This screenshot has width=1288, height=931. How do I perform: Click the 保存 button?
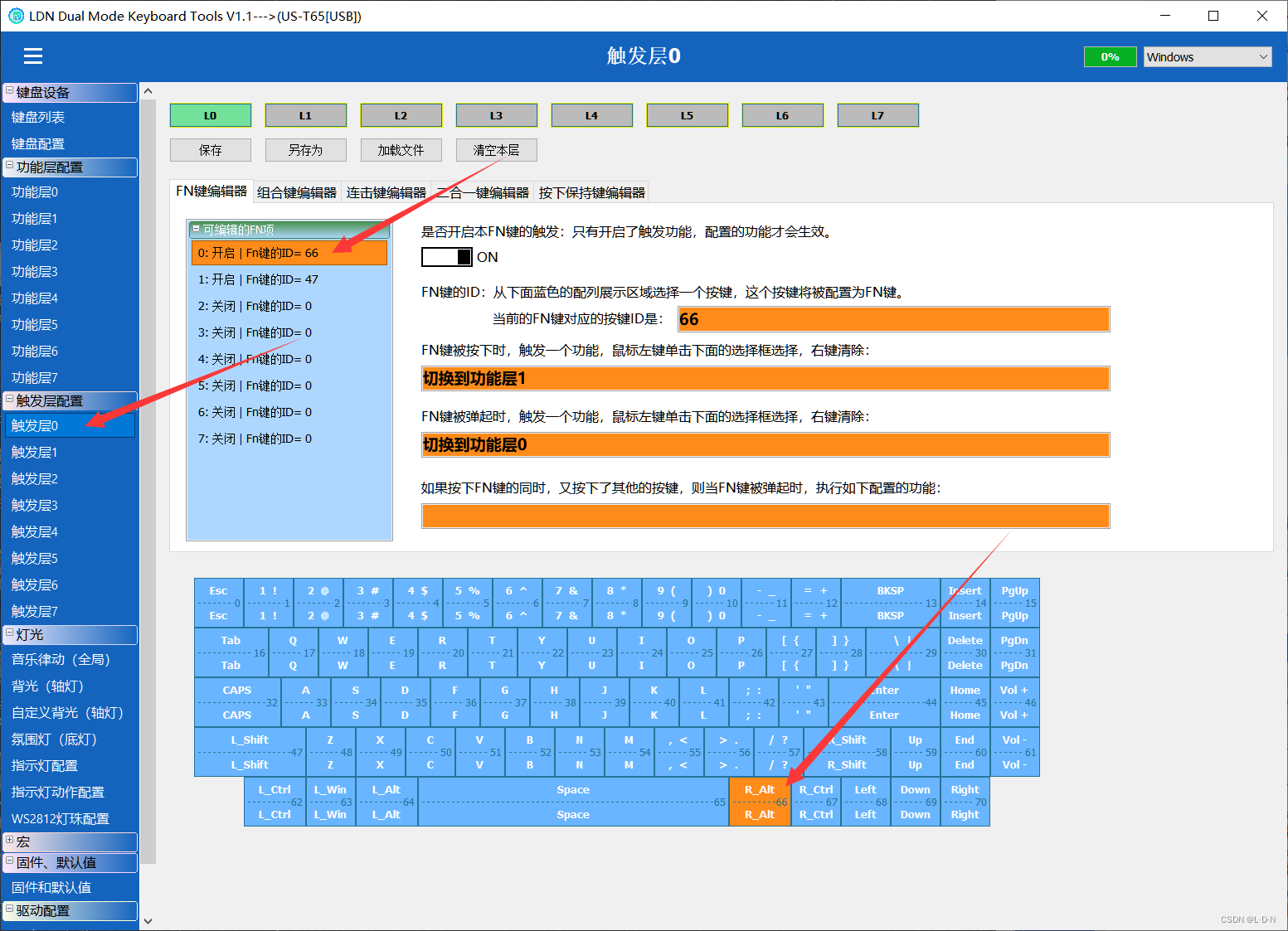coord(211,150)
